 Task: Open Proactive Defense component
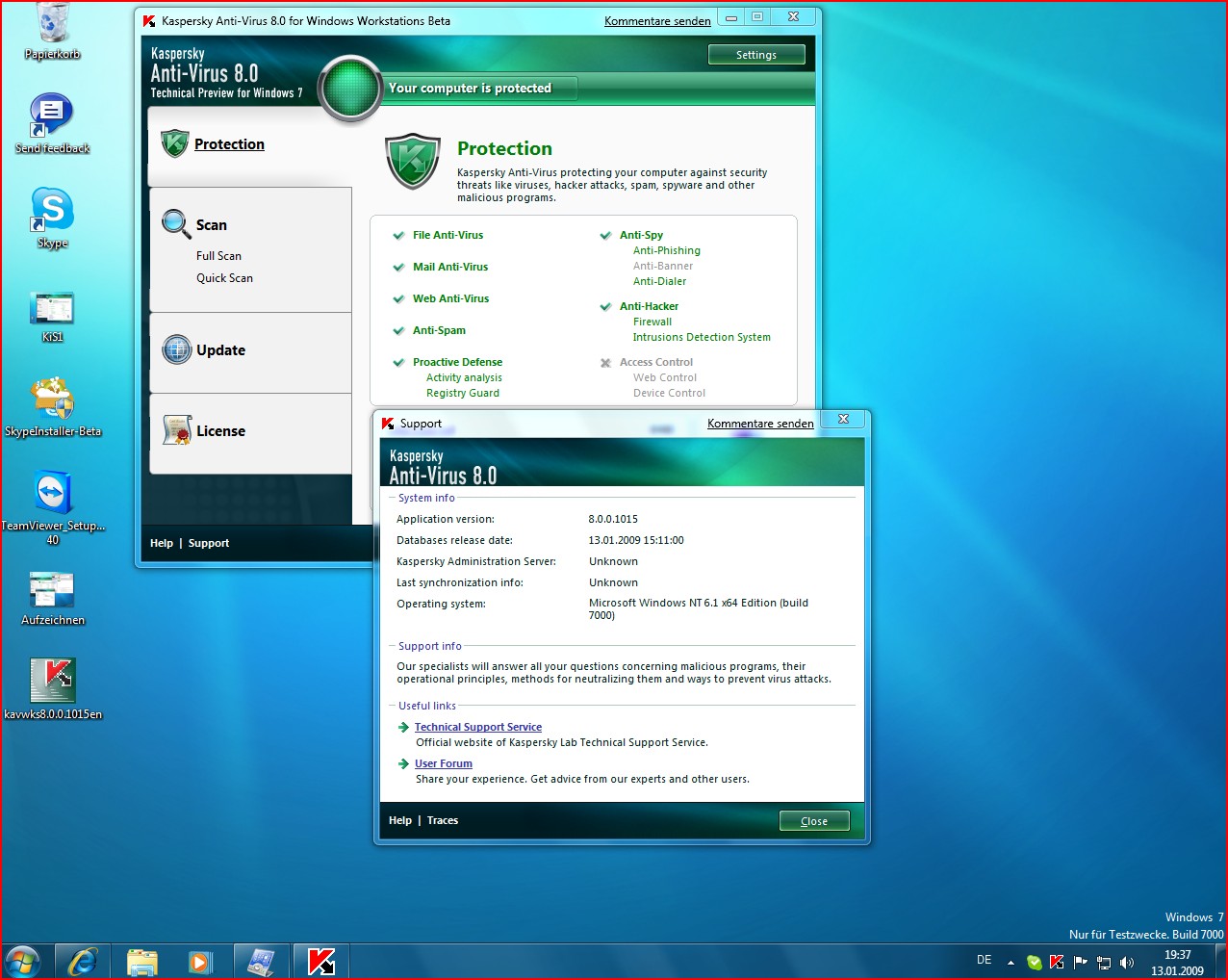pos(457,362)
